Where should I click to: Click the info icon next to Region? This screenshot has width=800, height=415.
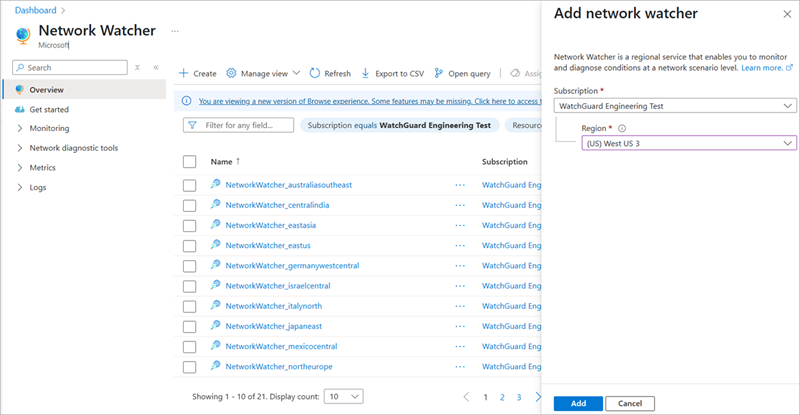pos(622,129)
